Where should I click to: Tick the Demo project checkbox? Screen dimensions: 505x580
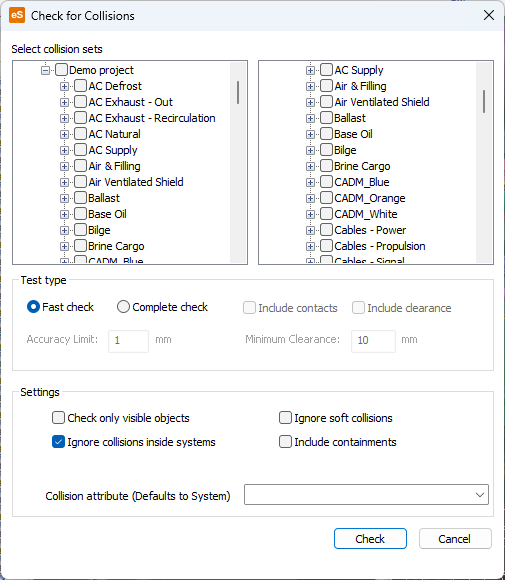[61, 70]
